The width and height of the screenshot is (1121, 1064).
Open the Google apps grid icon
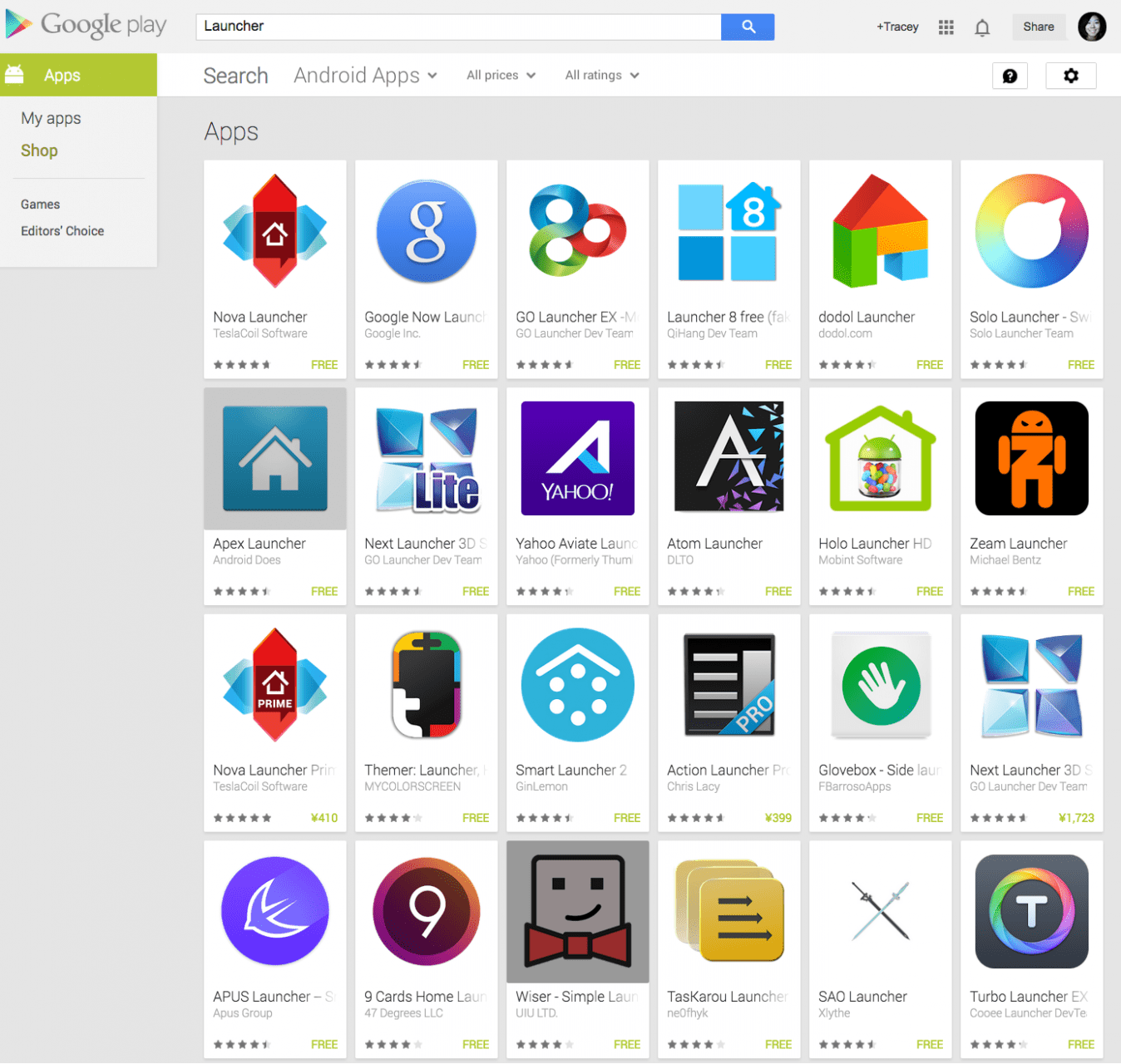pyautogui.click(x=946, y=27)
